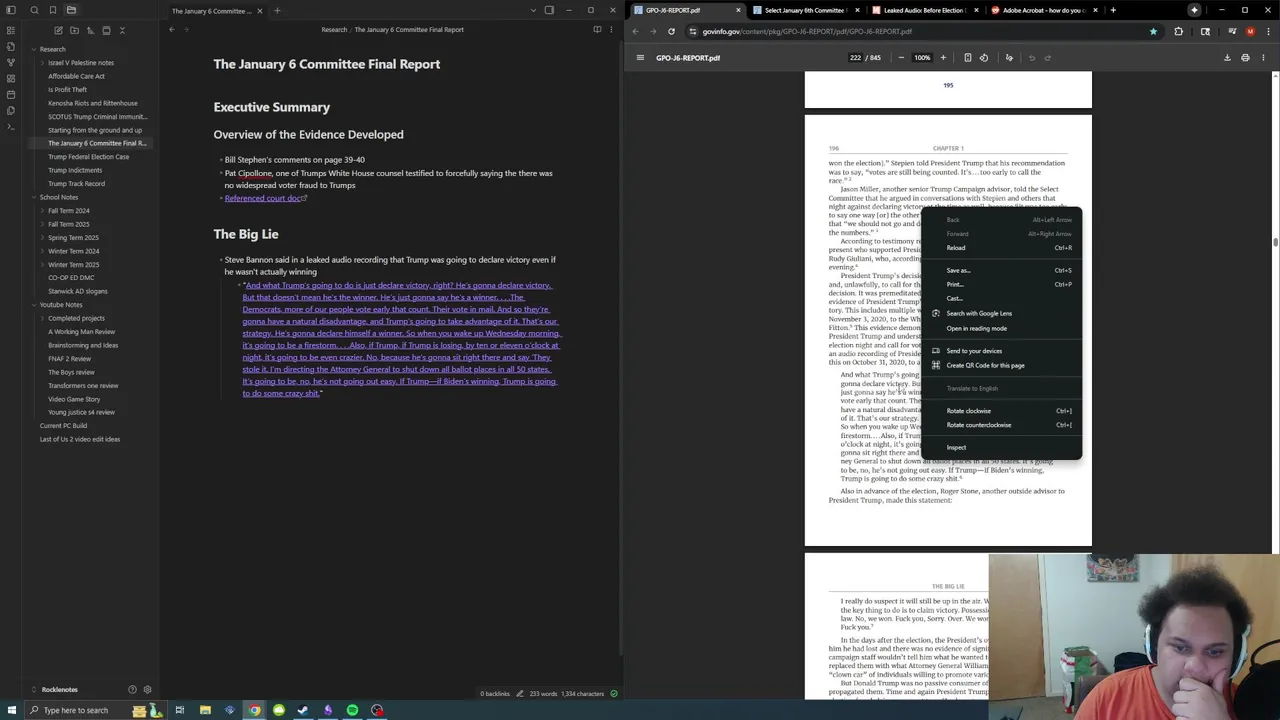The height and width of the screenshot is (720, 1280).
Task: Click the Chrome address bar URL
Action: pyautogui.click(x=806, y=32)
